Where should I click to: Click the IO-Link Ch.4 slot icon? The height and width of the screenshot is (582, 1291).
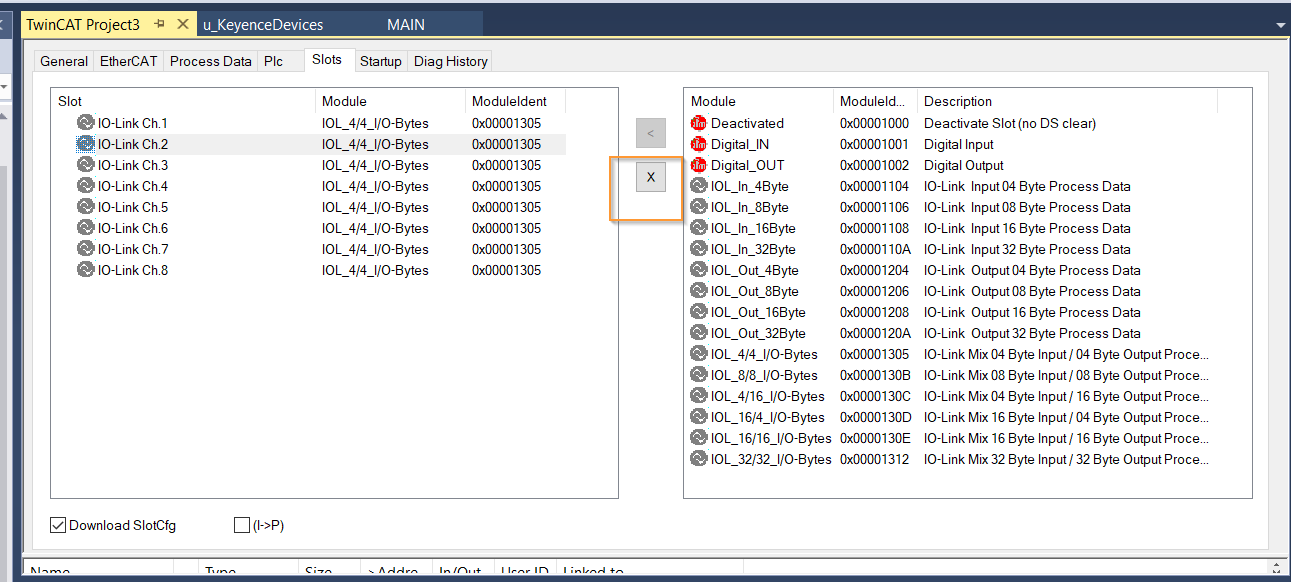pyautogui.click(x=85, y=186)
